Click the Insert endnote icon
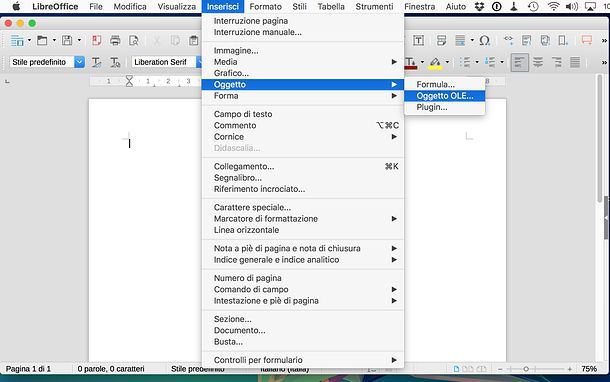The image size is (610, 382). 545,40
